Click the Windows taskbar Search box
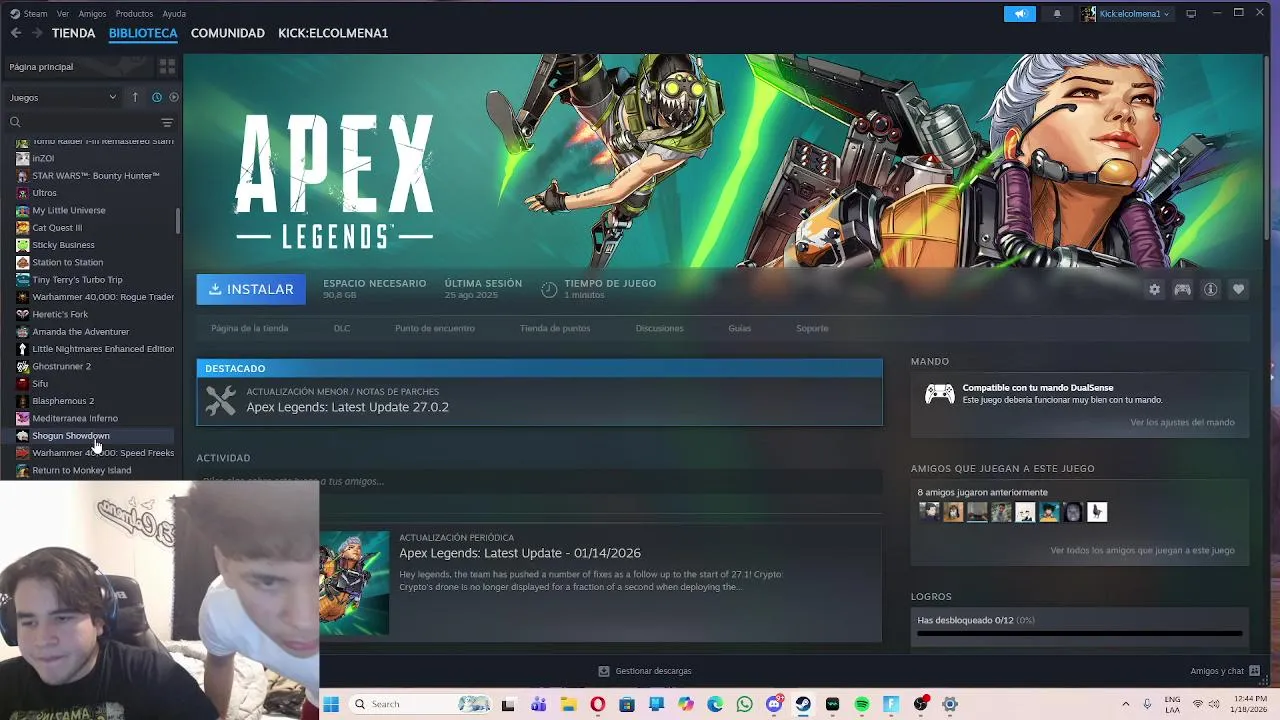 420,704
